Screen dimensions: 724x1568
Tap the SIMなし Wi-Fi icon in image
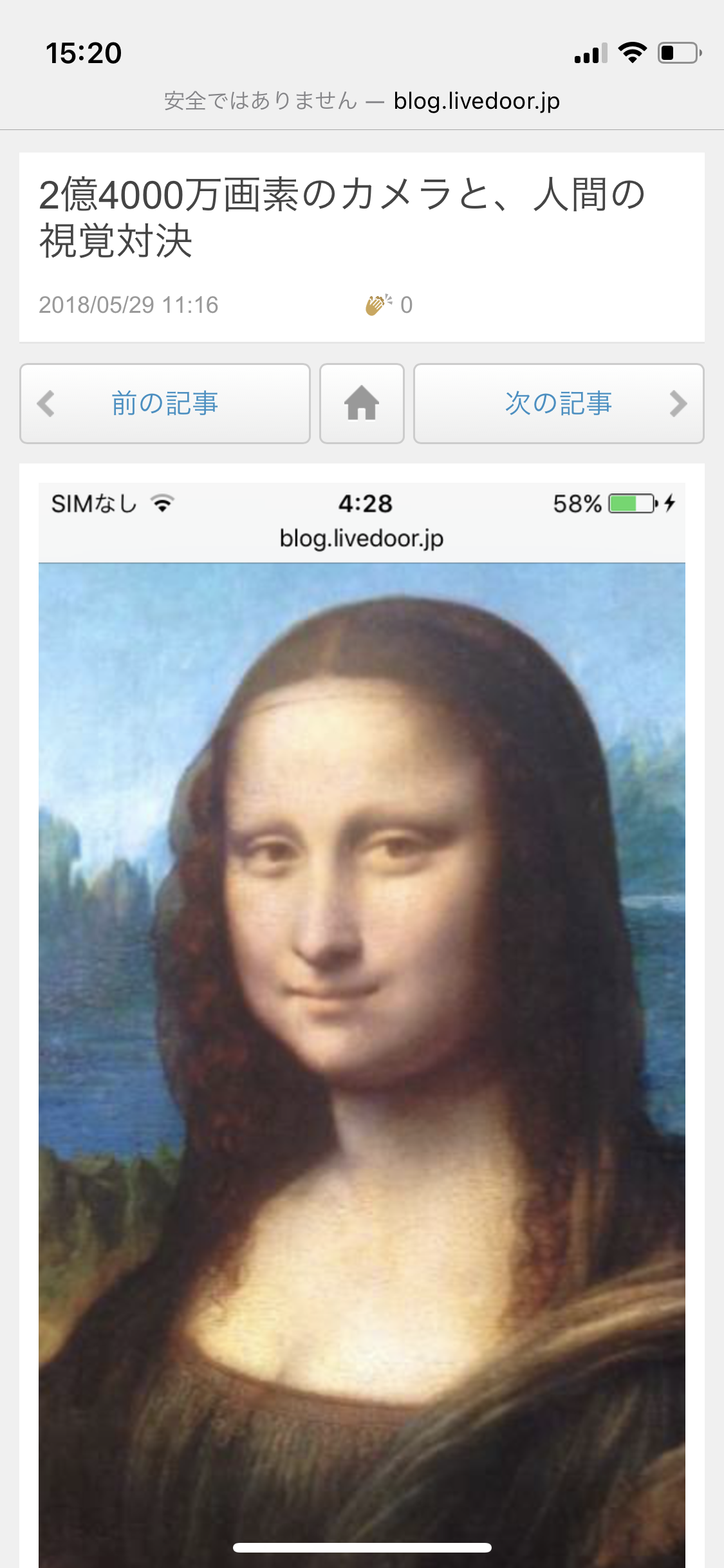[162, 503]
